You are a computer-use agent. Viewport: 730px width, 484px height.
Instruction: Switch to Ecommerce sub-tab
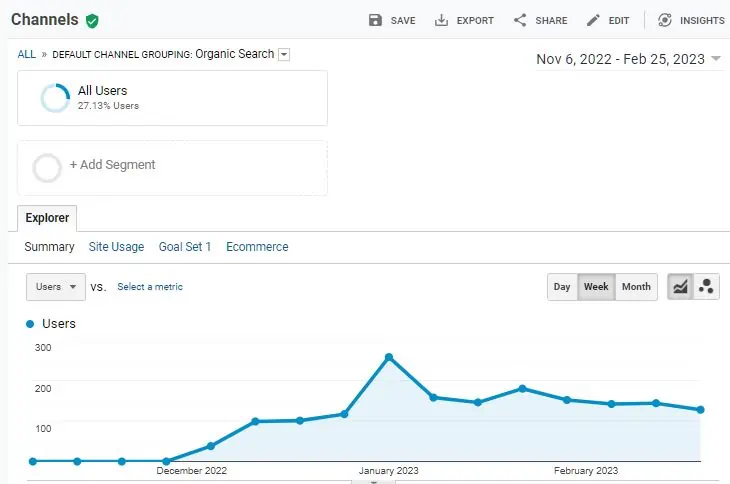pos(257,247)
